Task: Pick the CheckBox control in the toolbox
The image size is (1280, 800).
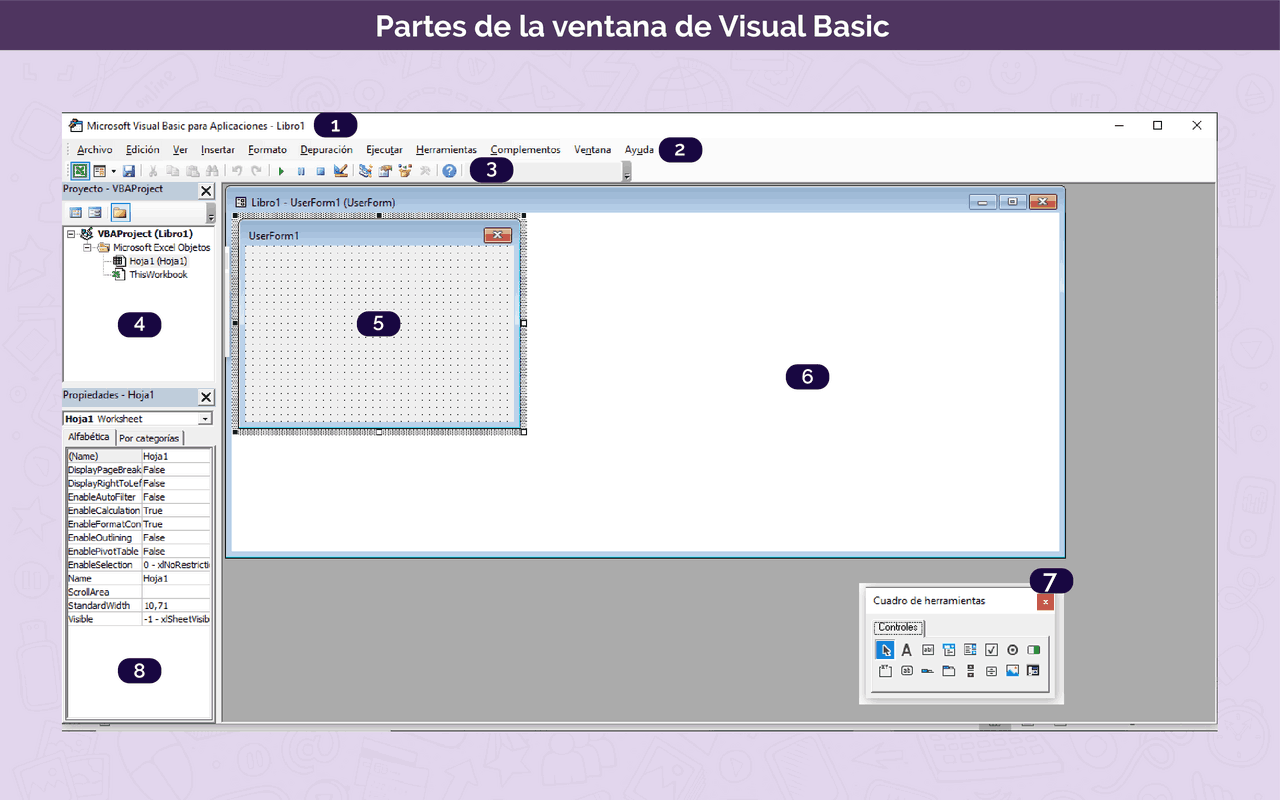Action: coord(991,650)
